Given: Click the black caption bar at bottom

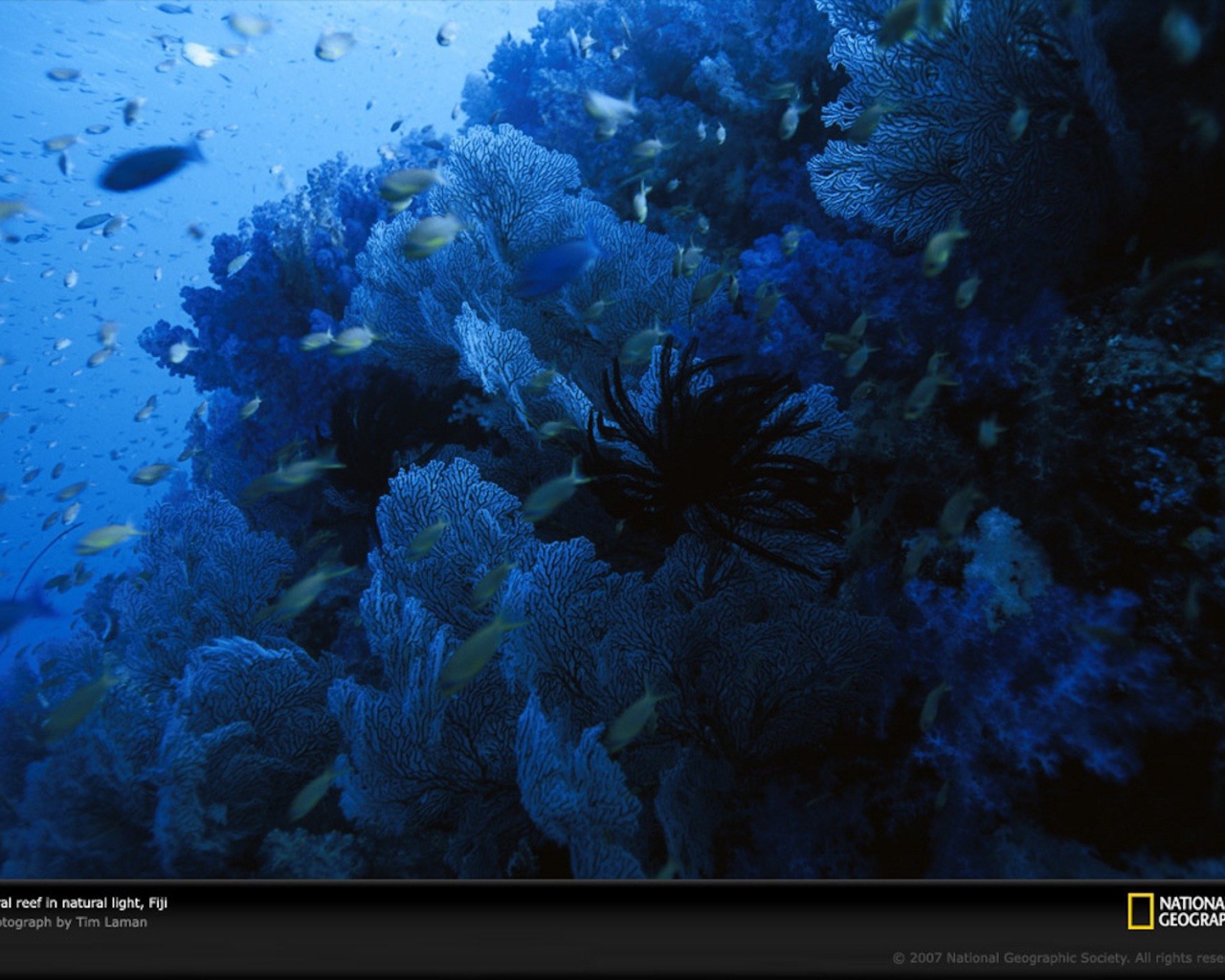Looking at the screenshot, I should point(612,928).
